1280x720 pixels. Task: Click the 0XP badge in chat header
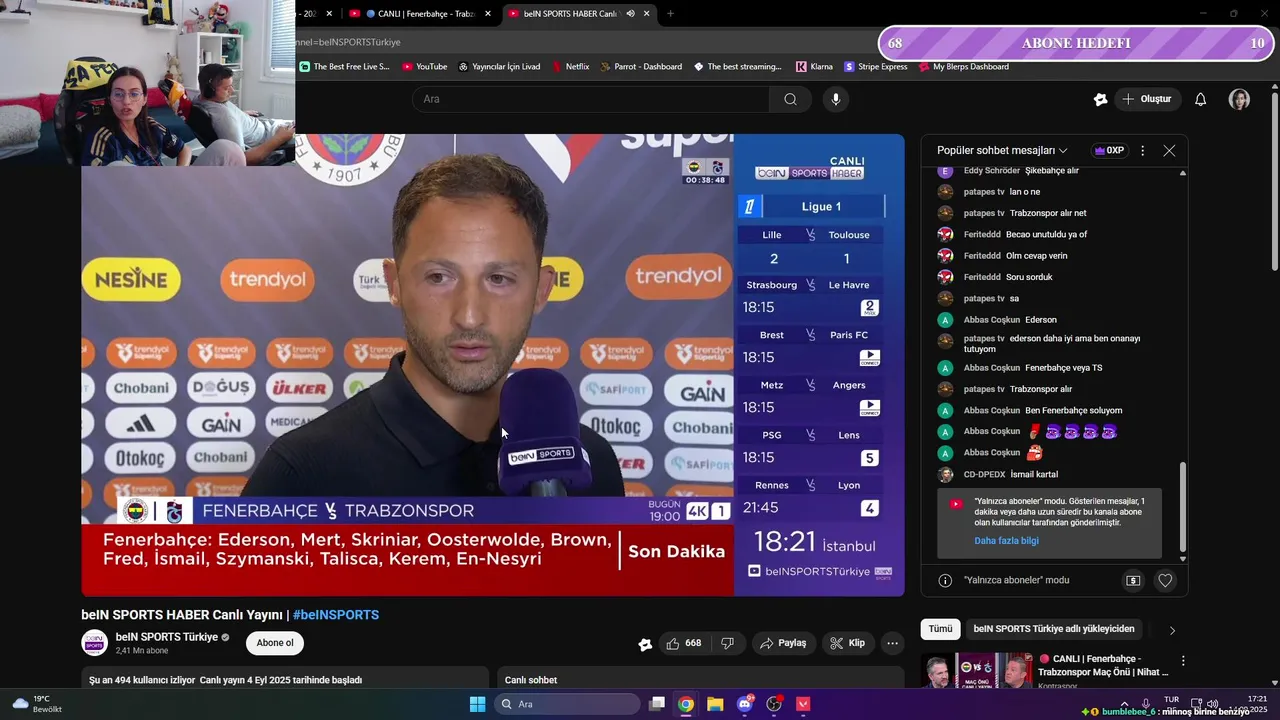1109,150
